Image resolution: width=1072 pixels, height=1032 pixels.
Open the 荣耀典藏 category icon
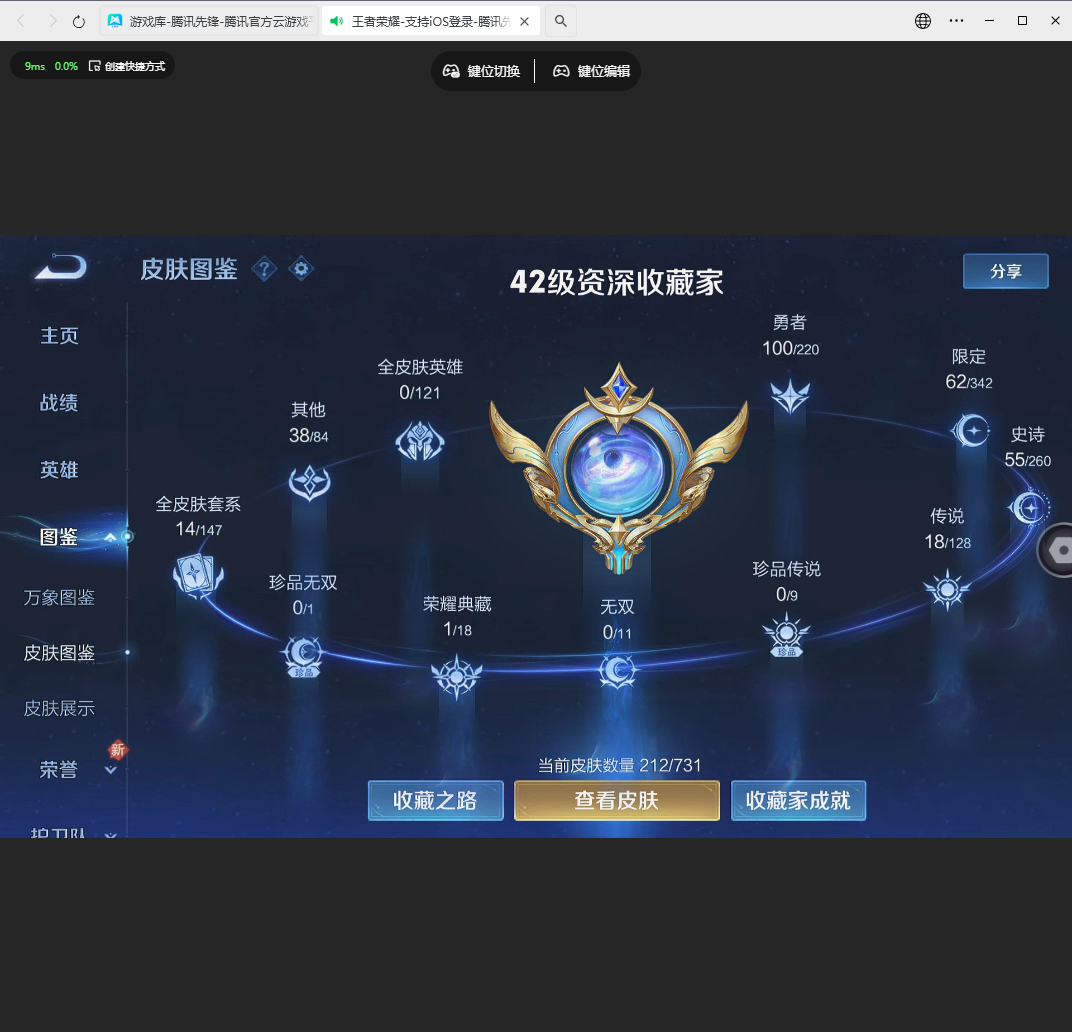pyautogui.click(x=457, y=678)
